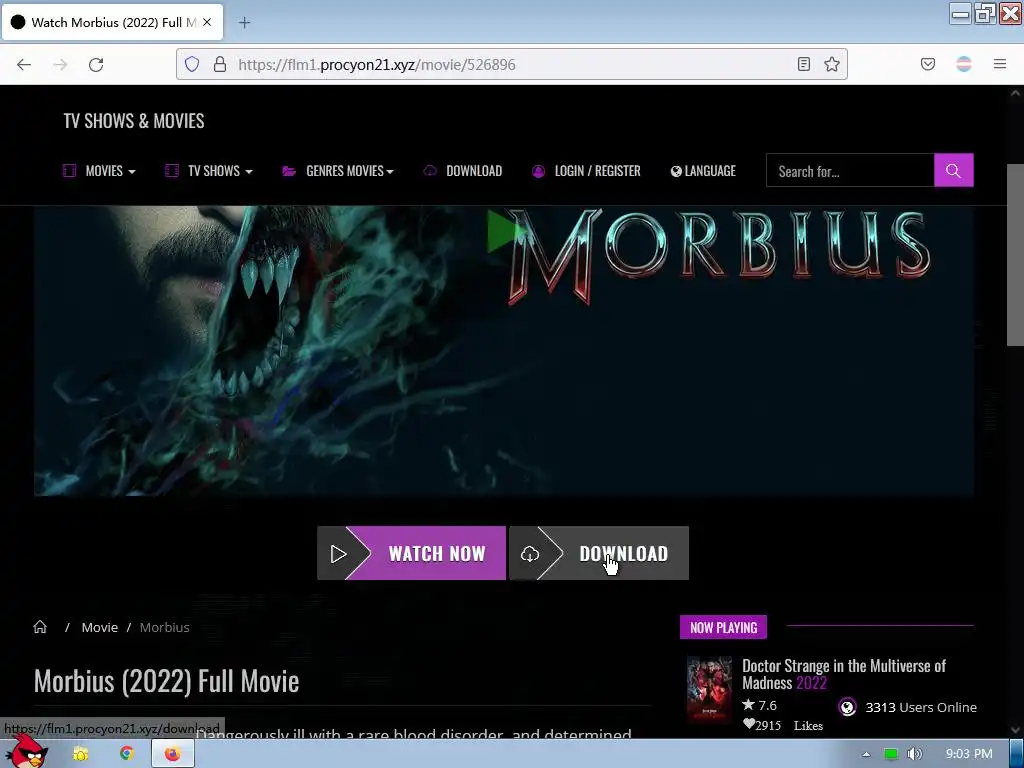Click the Morbius breadcrumb text
The height and width of the screenshot is (768, 1024).
165,627
